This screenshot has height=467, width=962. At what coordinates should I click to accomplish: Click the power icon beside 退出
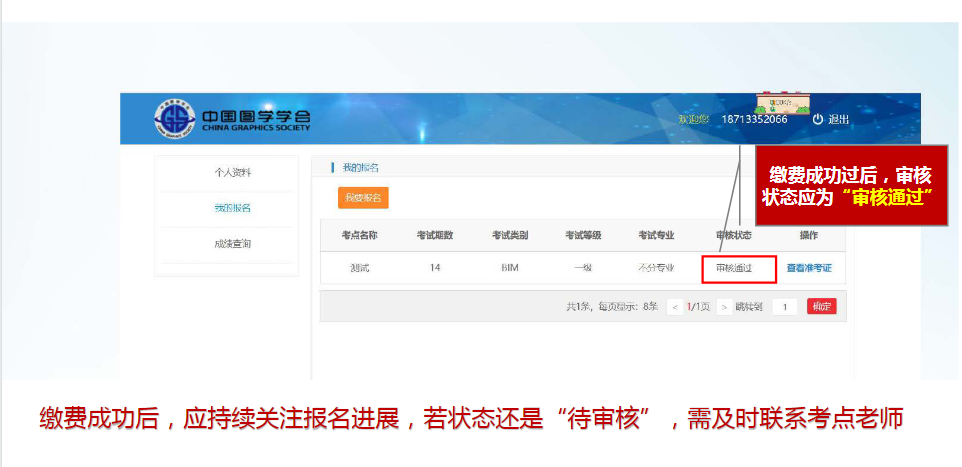tap(817, 119)
